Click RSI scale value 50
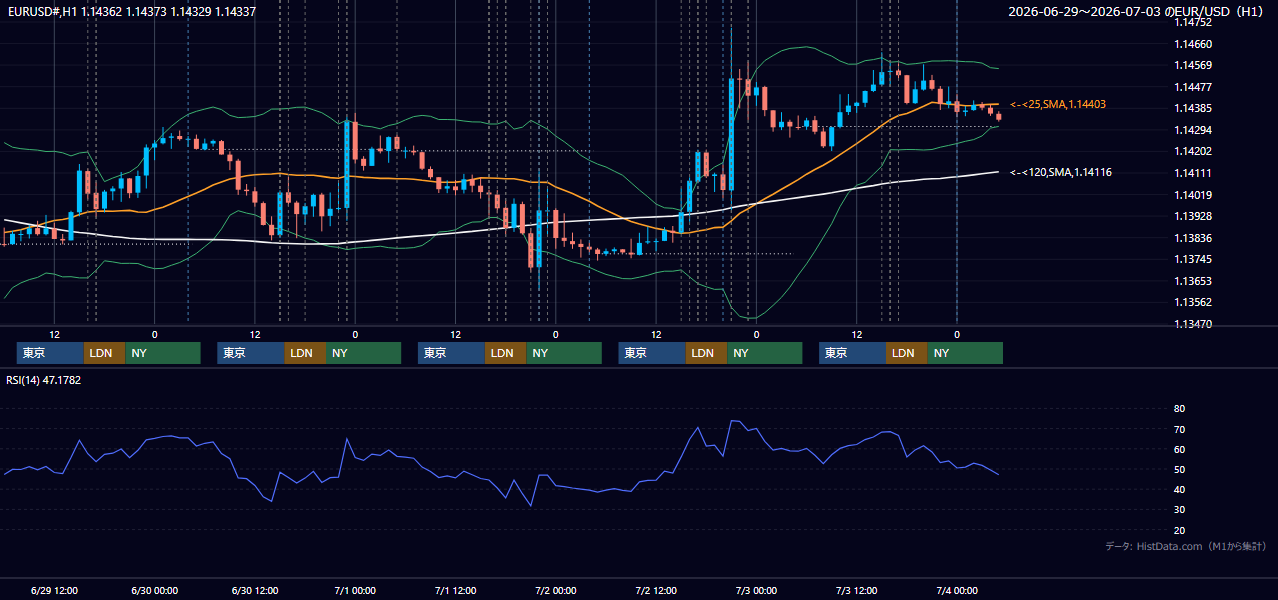This screenshot has width=1278, height=600. coord(1179,469)
